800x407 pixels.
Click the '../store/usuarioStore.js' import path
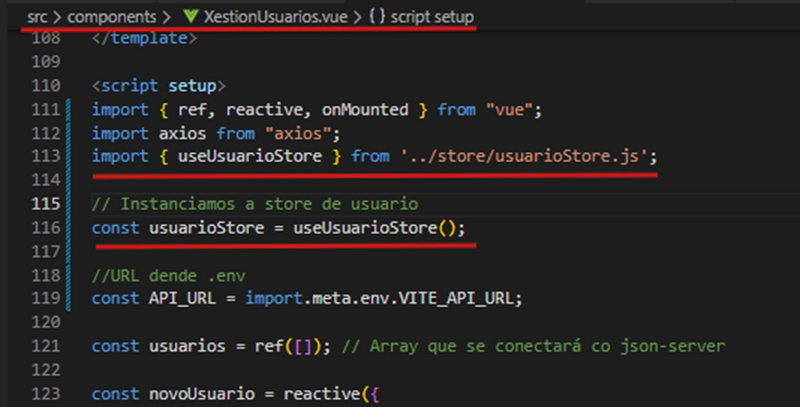(524, 156)
